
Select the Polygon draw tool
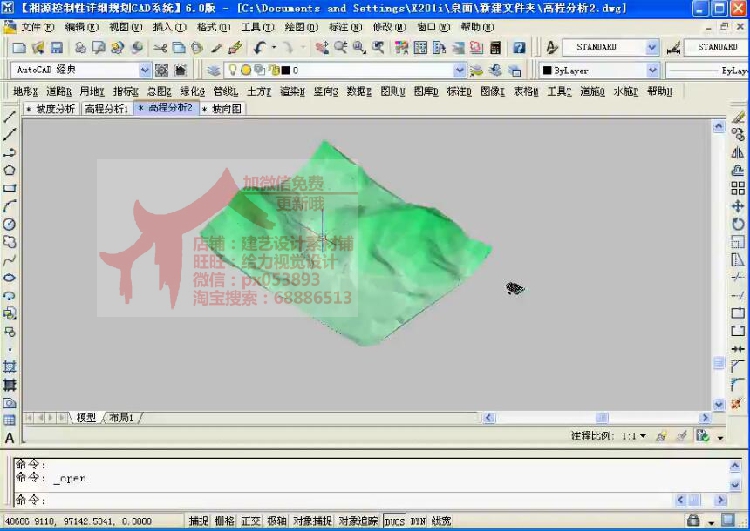pyautogui.click(x=10, y=170)
